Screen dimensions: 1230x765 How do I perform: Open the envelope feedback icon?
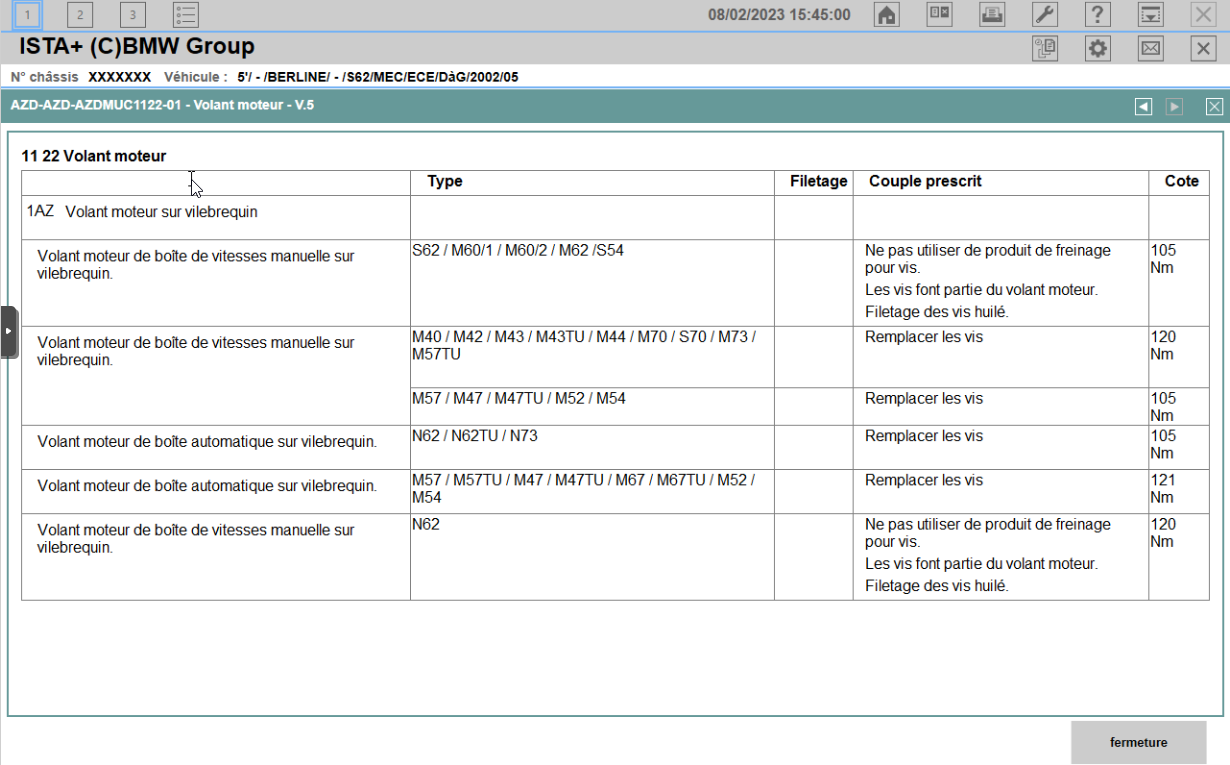[1151, 48]
